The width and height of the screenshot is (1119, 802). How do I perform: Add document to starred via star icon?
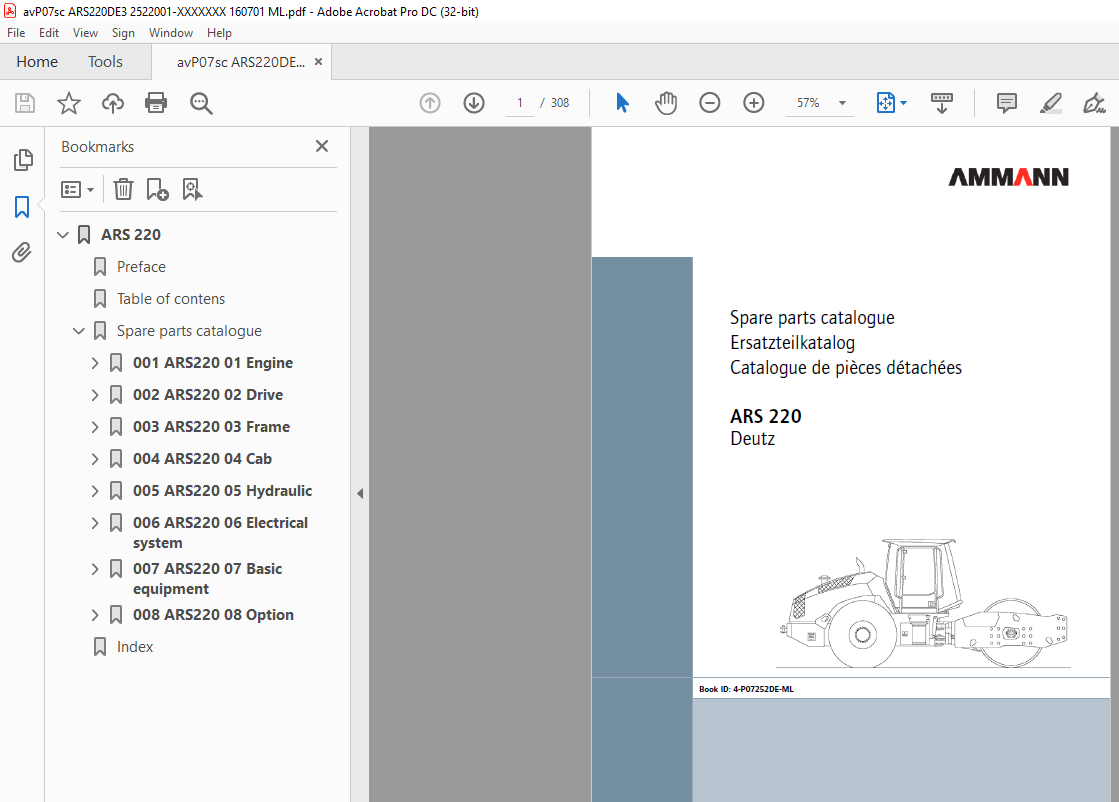[69, 103]
